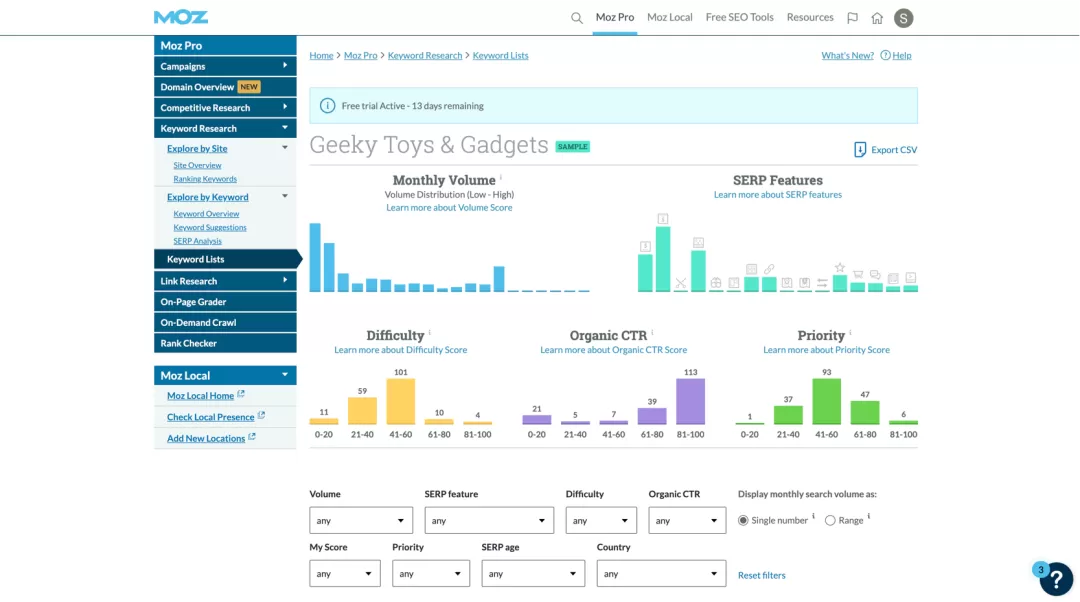Switch to the Moz Pro top tab
This screenshot has height=602, width=1080.
(x=614, y=17)
